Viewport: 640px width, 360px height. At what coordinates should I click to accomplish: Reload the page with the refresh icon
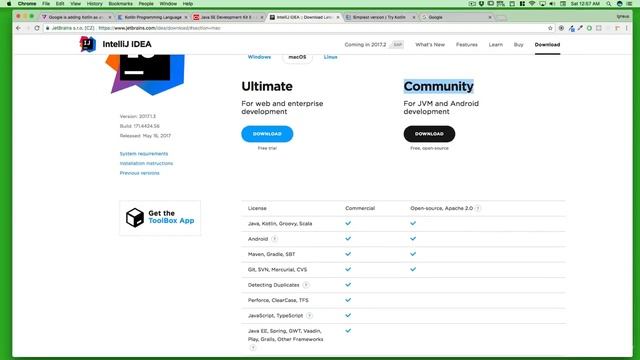click(37, 28)
